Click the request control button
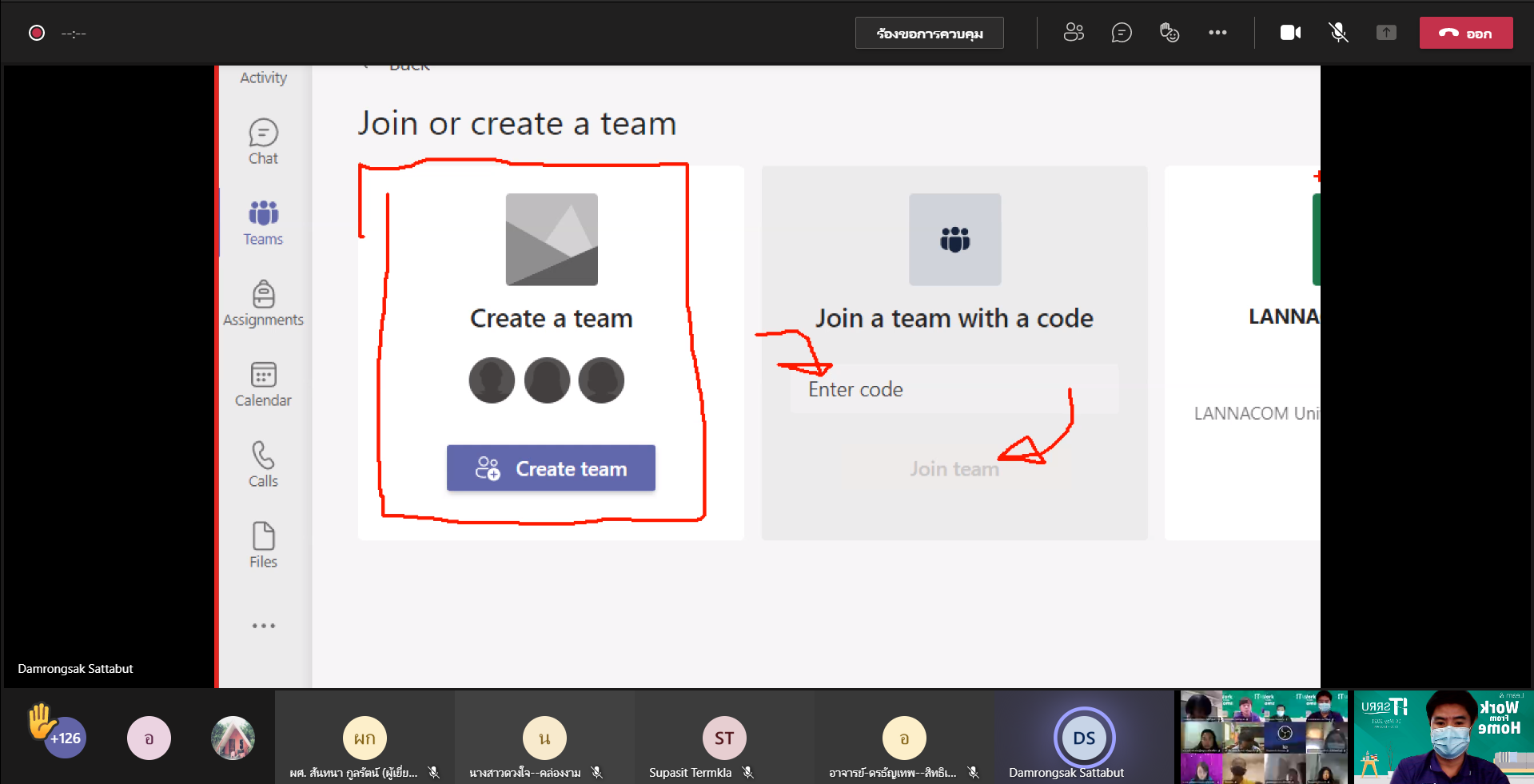This screenshot has width=1534, height=784. point(929,34)
